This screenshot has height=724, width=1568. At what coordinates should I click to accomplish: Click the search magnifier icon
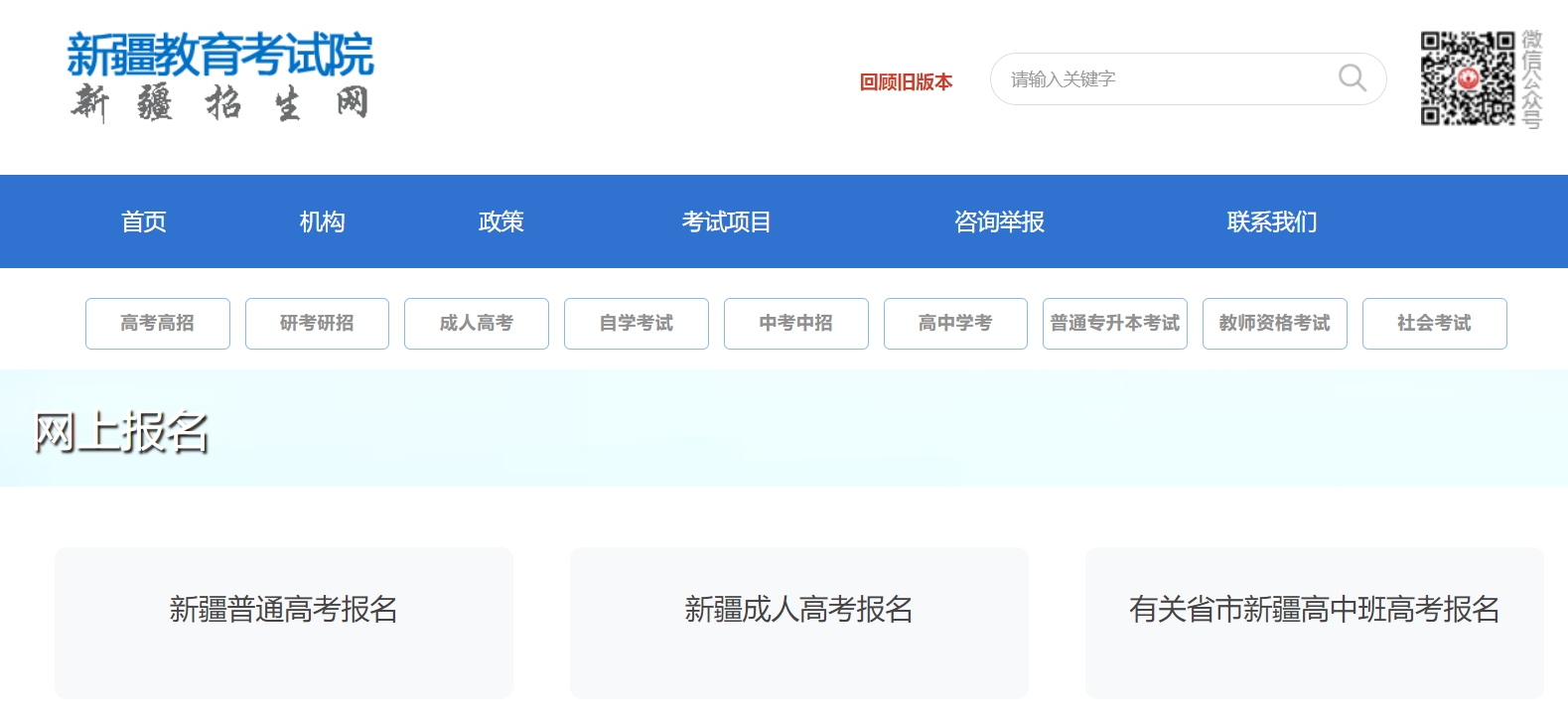pyautogui.click(x=1352, y=77)
